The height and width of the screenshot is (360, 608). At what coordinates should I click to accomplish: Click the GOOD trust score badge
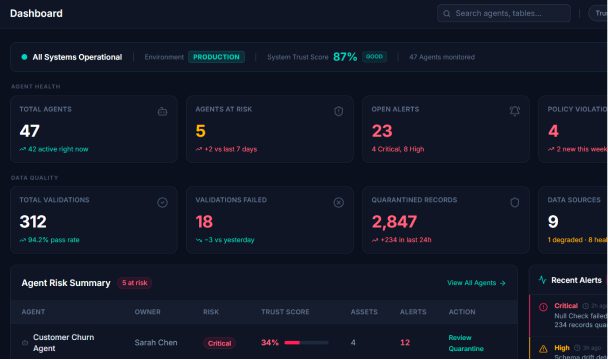(x=374, y=57)
